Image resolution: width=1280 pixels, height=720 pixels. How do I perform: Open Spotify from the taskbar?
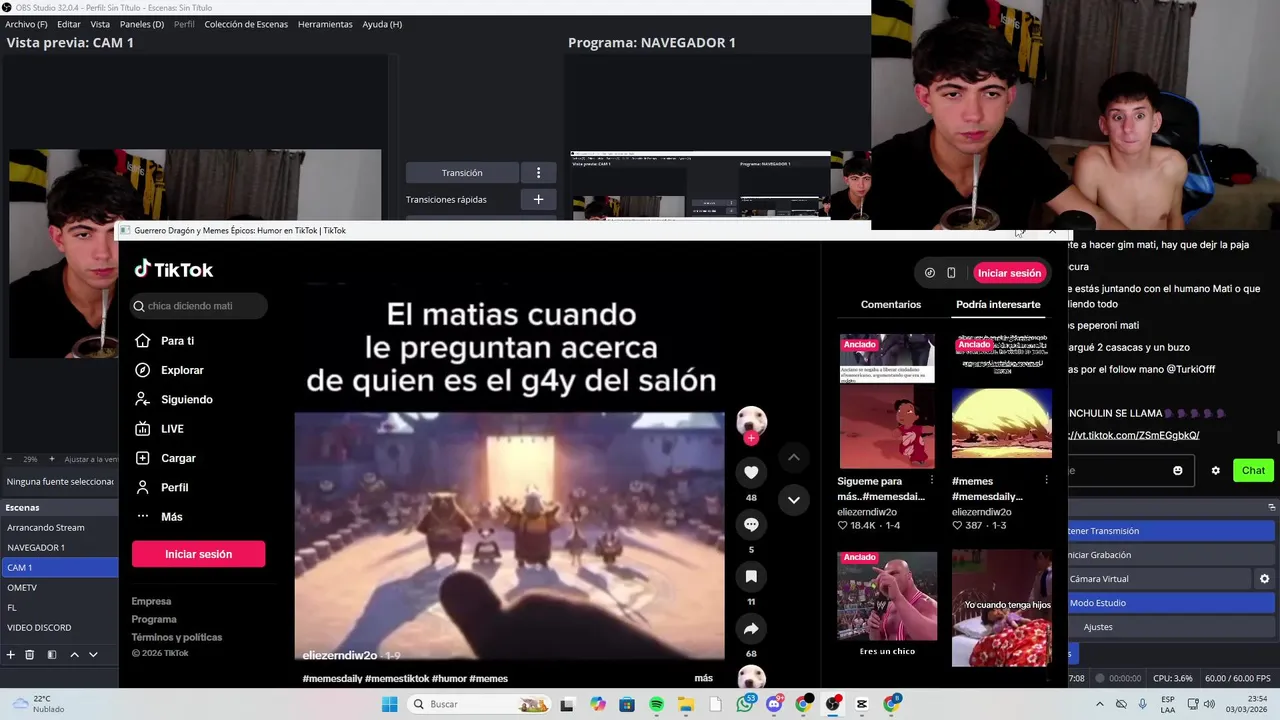click(656, 704)
